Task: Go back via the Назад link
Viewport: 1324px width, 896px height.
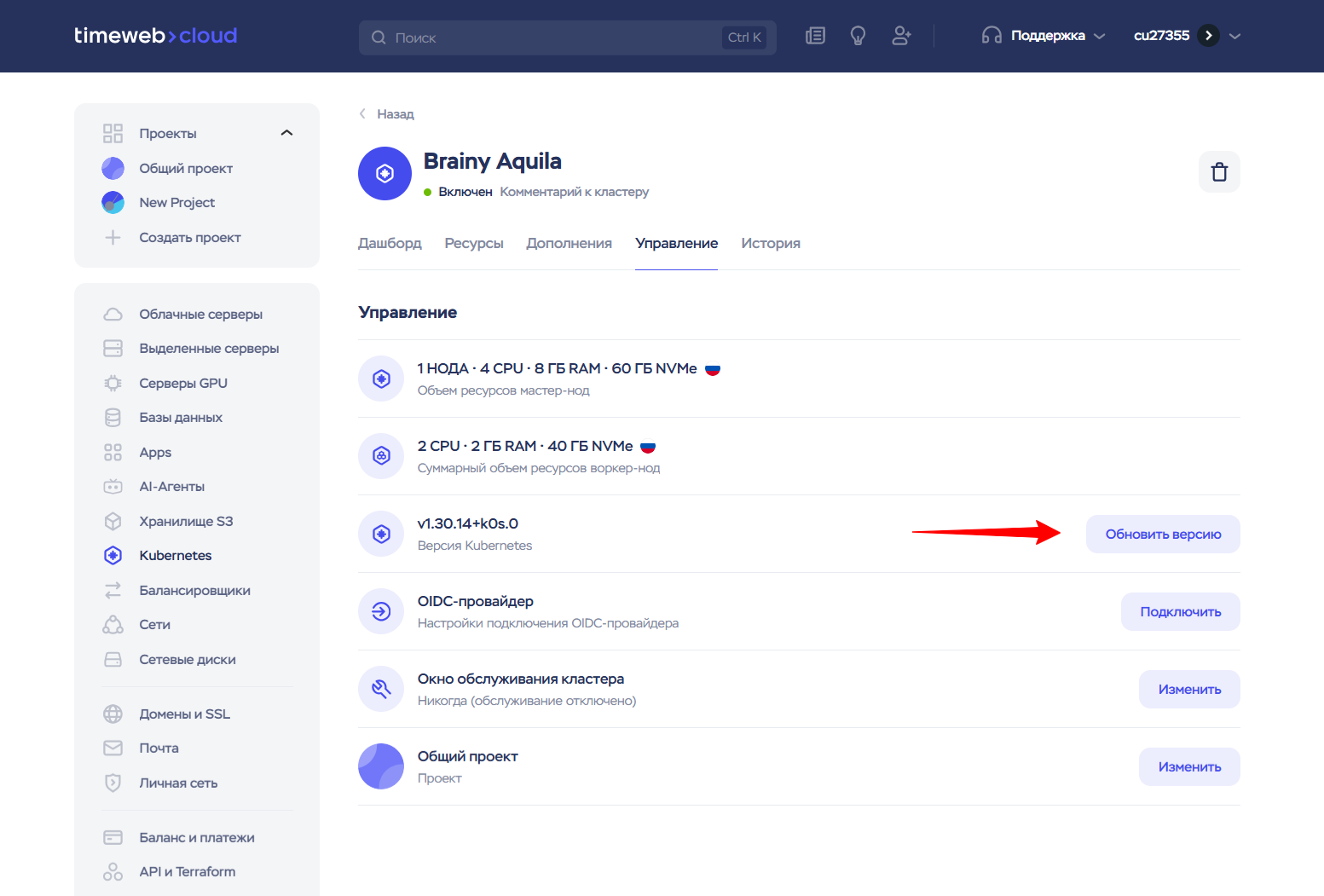Action: pyautogui.click(x=387, y=114)
